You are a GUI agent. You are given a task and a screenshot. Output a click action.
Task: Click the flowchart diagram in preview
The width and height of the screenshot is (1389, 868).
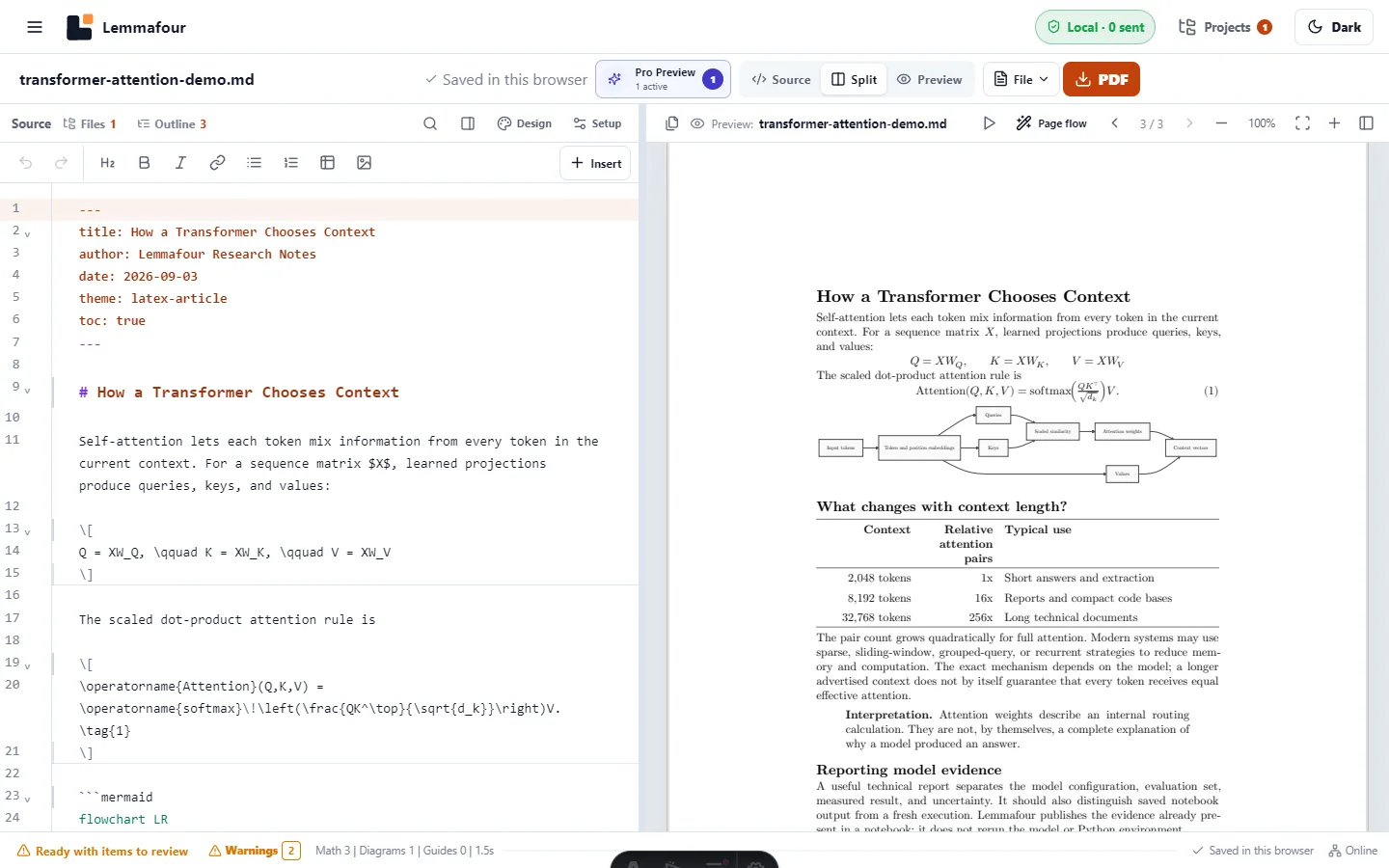point(1018,445)
